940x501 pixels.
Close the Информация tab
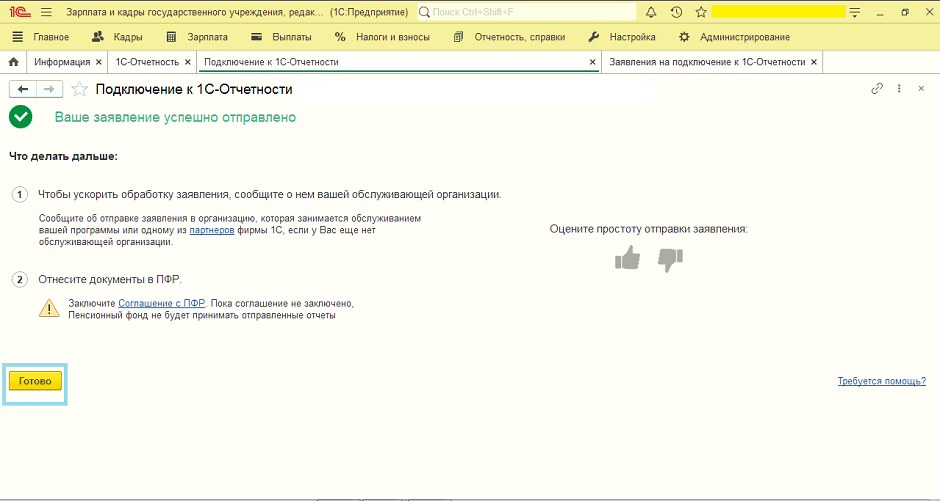(x=98, y=62)
